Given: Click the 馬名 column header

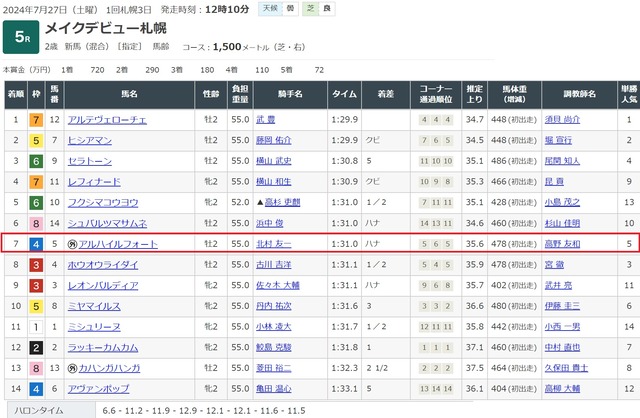Looking at the screenshot, I should tap(129, 95).
